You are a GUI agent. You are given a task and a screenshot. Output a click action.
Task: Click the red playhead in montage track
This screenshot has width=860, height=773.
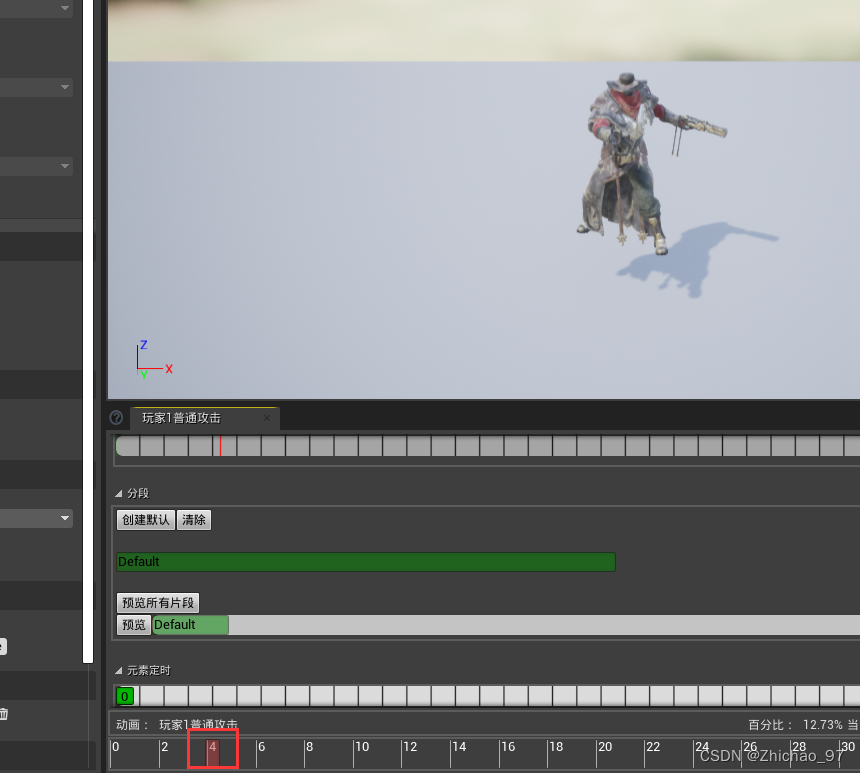pyautogui.click(x=220, y=446)
